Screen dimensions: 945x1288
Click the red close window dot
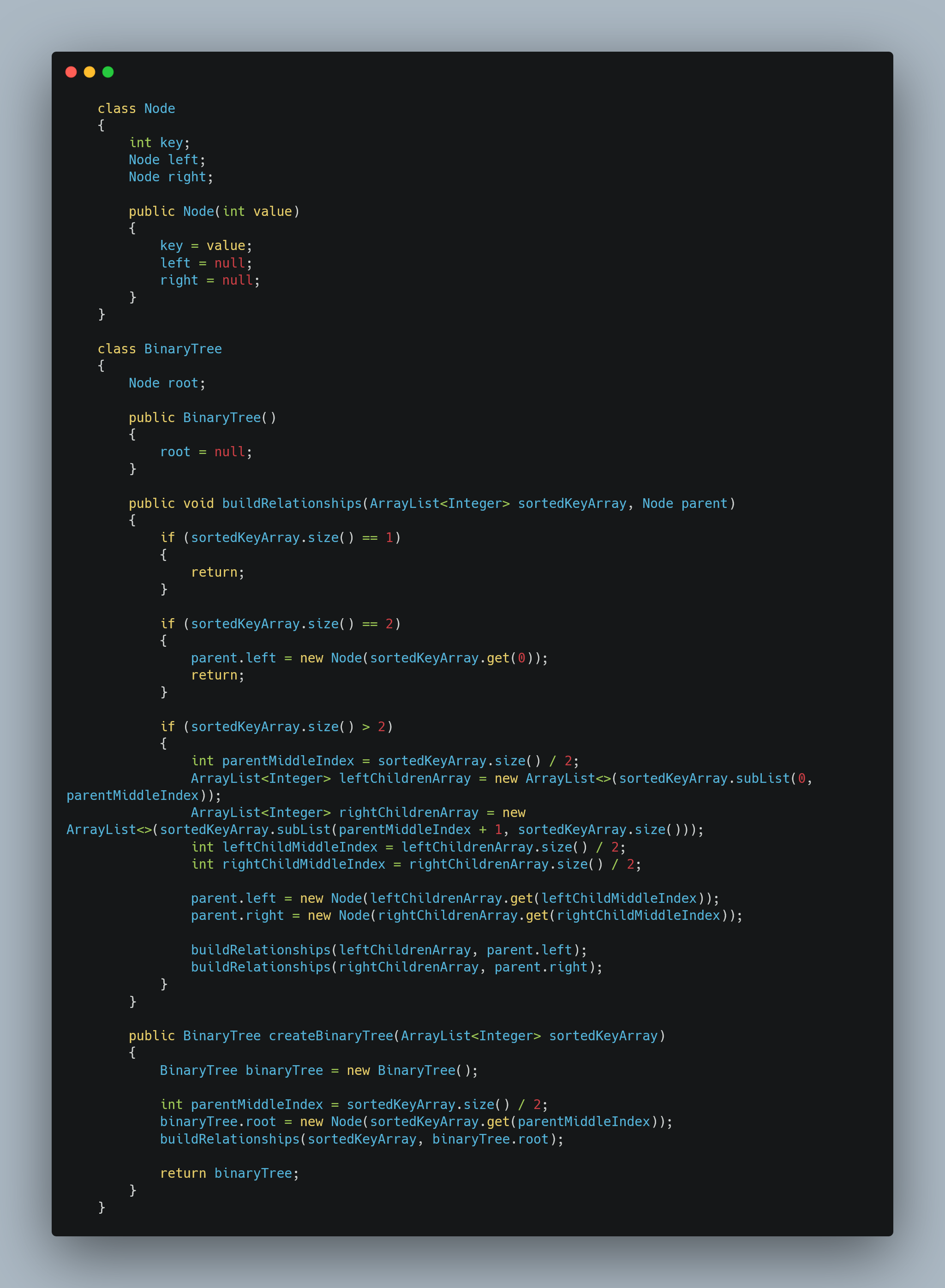pos(71,72)
